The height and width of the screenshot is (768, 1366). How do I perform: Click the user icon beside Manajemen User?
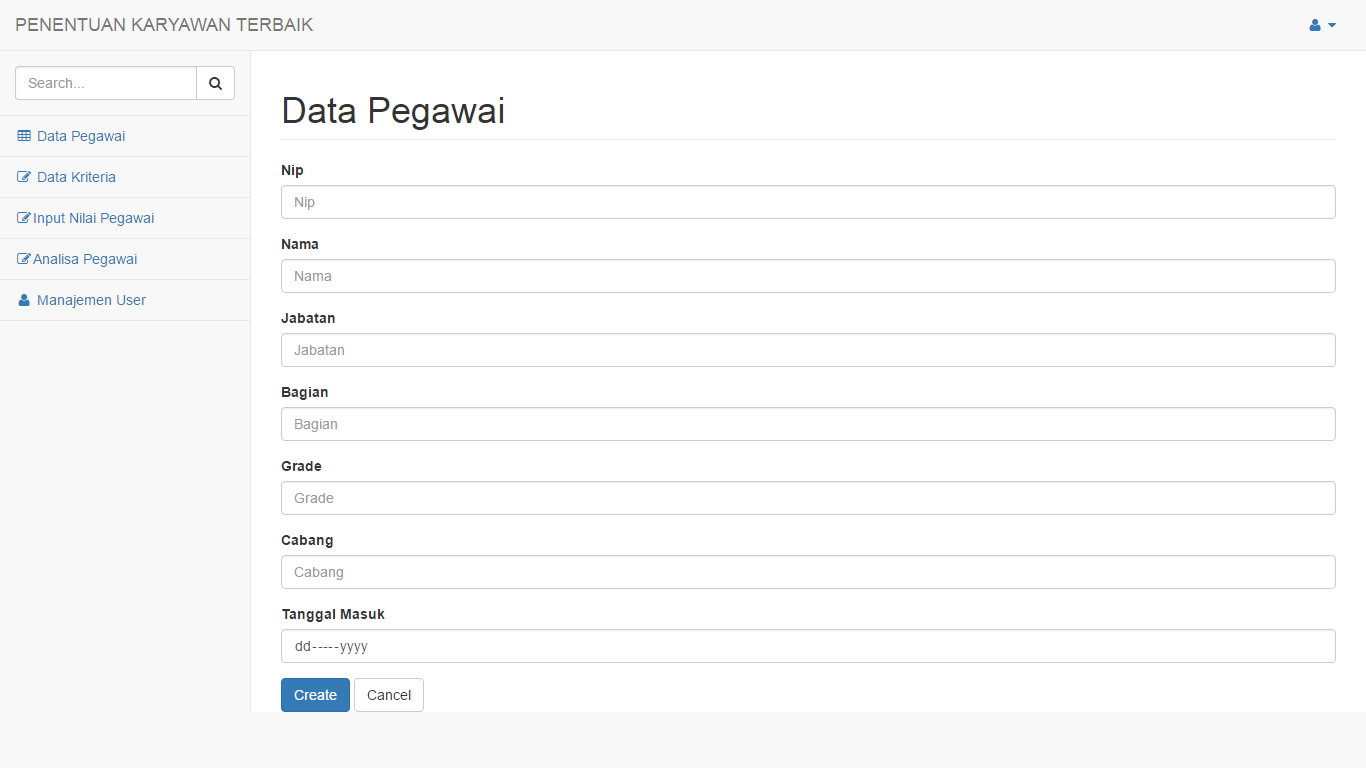(x=24, y=300)
